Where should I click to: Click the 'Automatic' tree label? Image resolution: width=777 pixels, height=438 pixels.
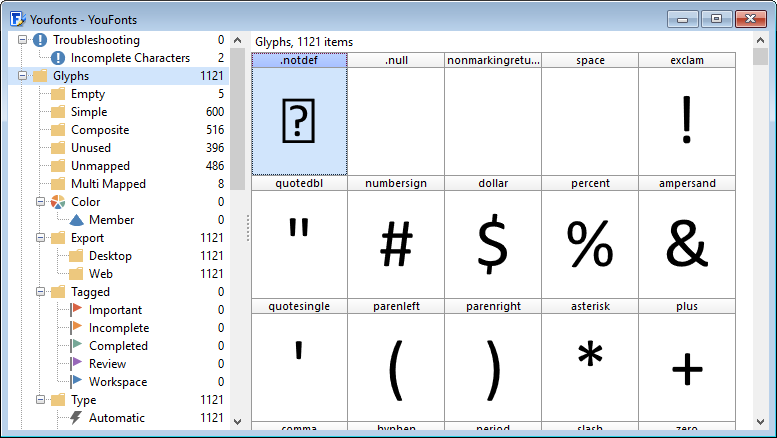117,418
